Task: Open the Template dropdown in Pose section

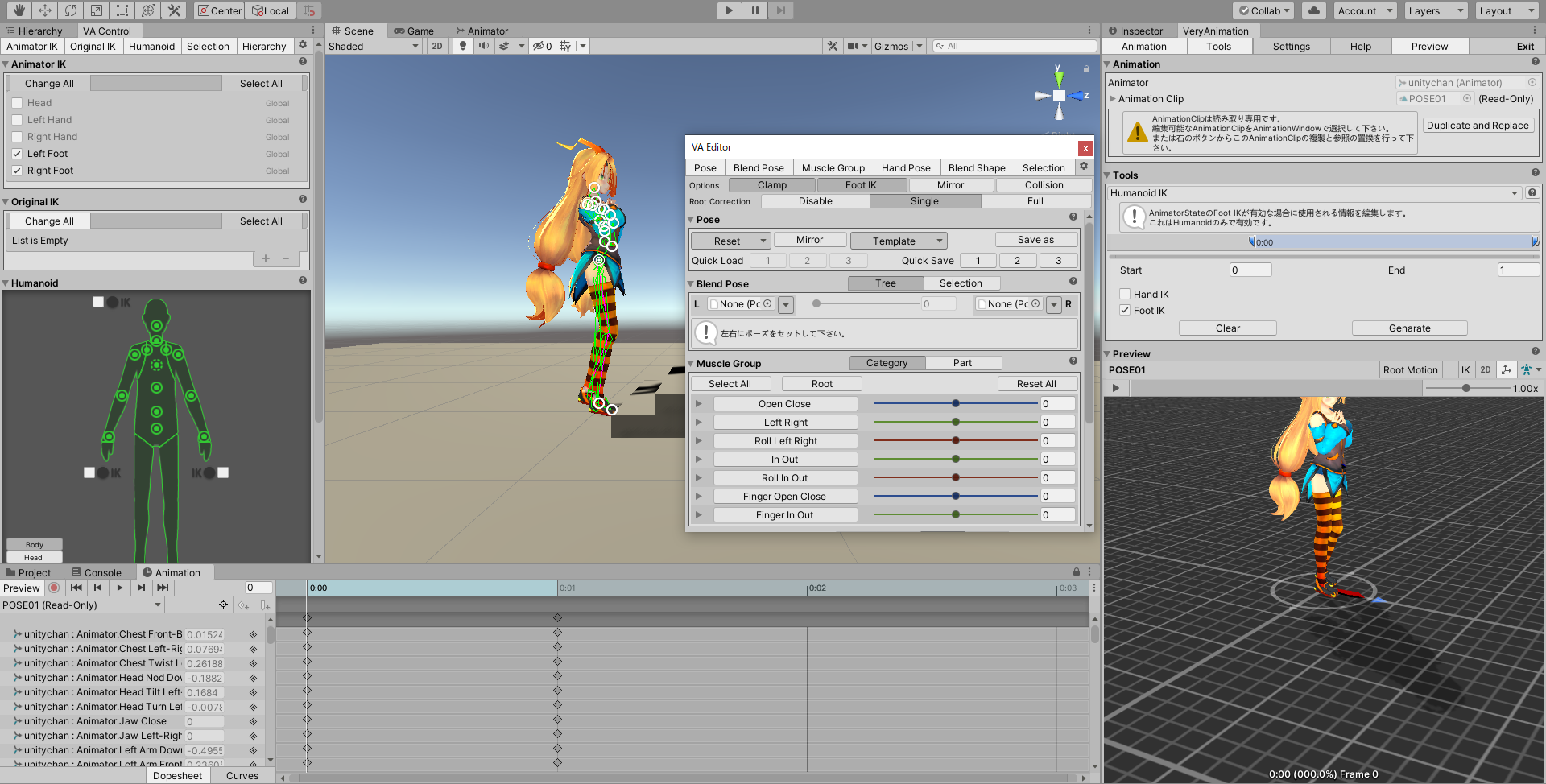Action: tap(899, 241)
